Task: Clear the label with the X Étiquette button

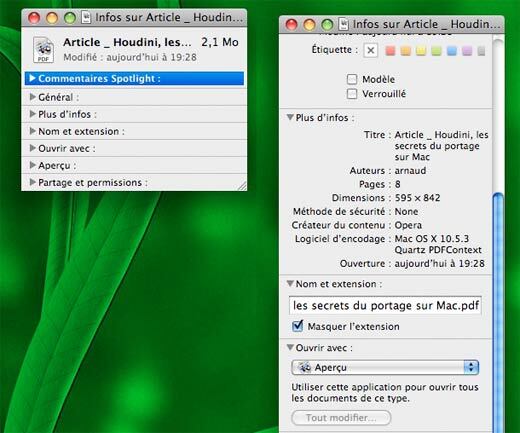Action: [371, 51]
